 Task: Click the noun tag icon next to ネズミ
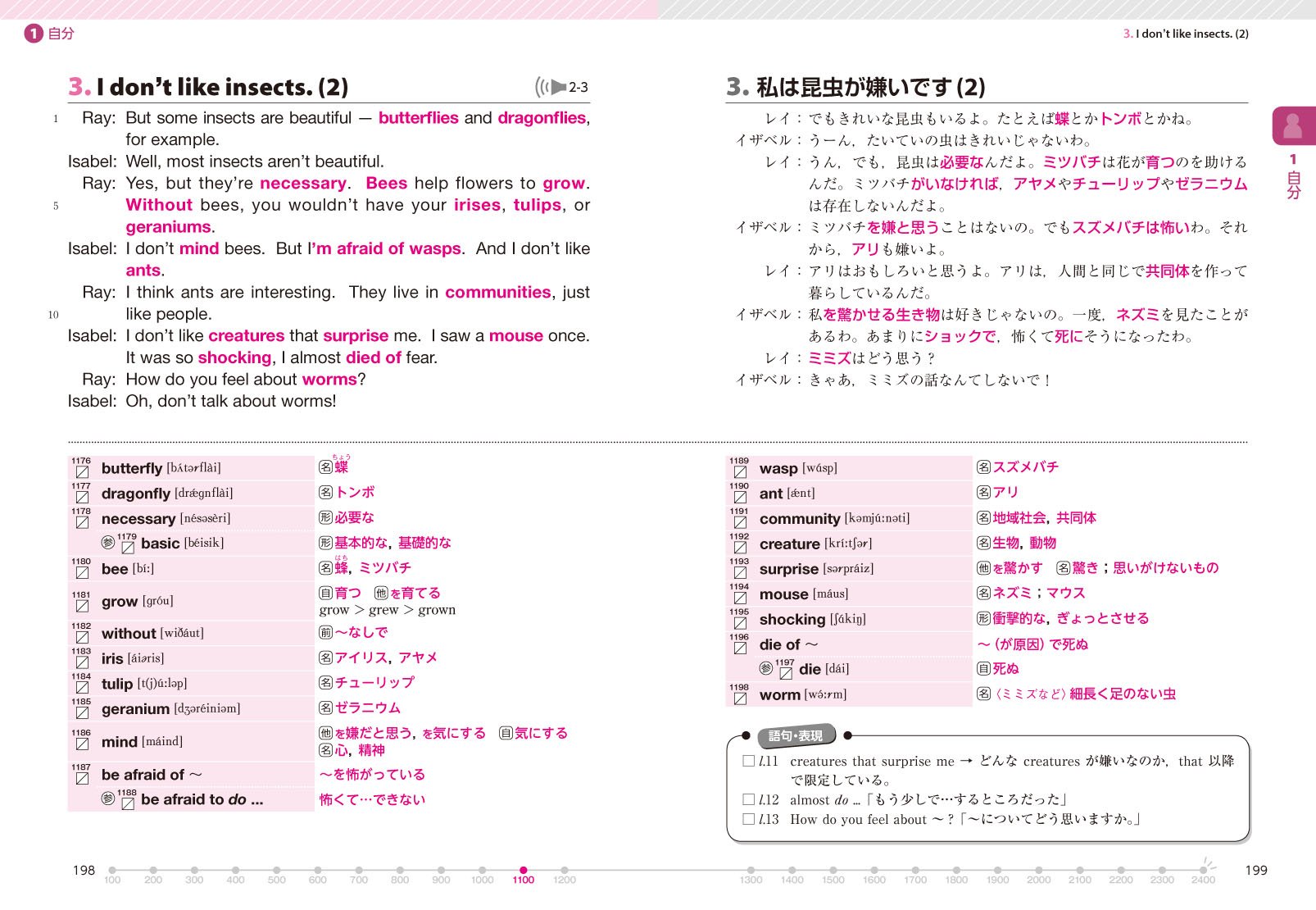coord(984,593)
